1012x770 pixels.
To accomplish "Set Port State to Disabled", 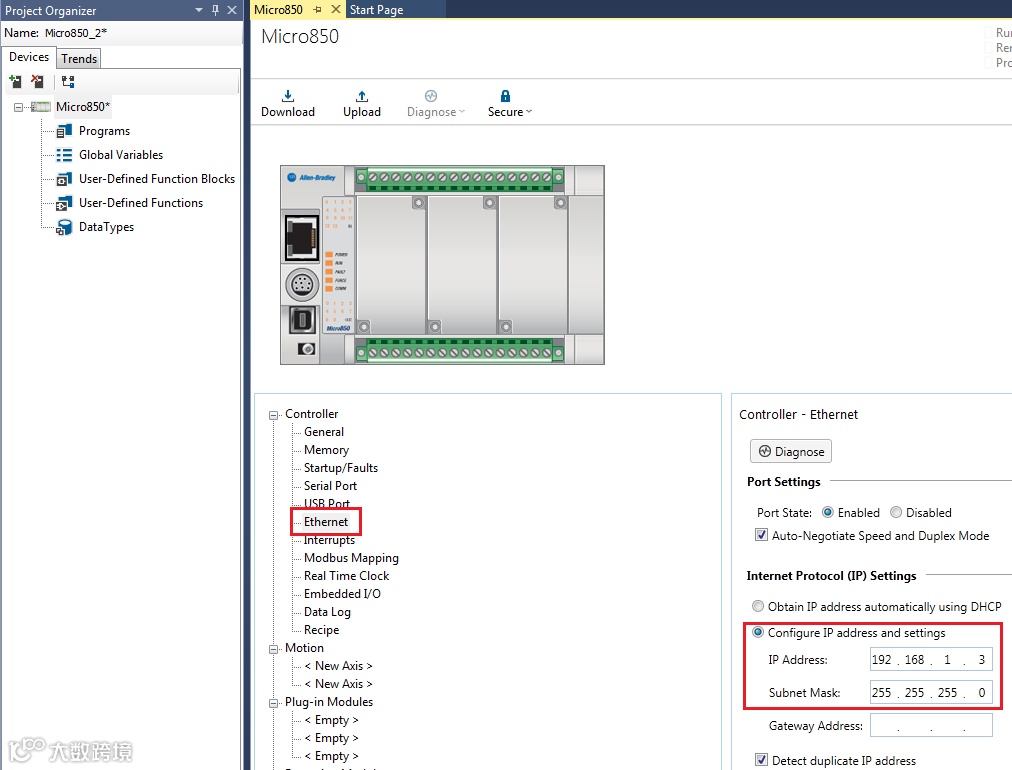I will [896, 512].
